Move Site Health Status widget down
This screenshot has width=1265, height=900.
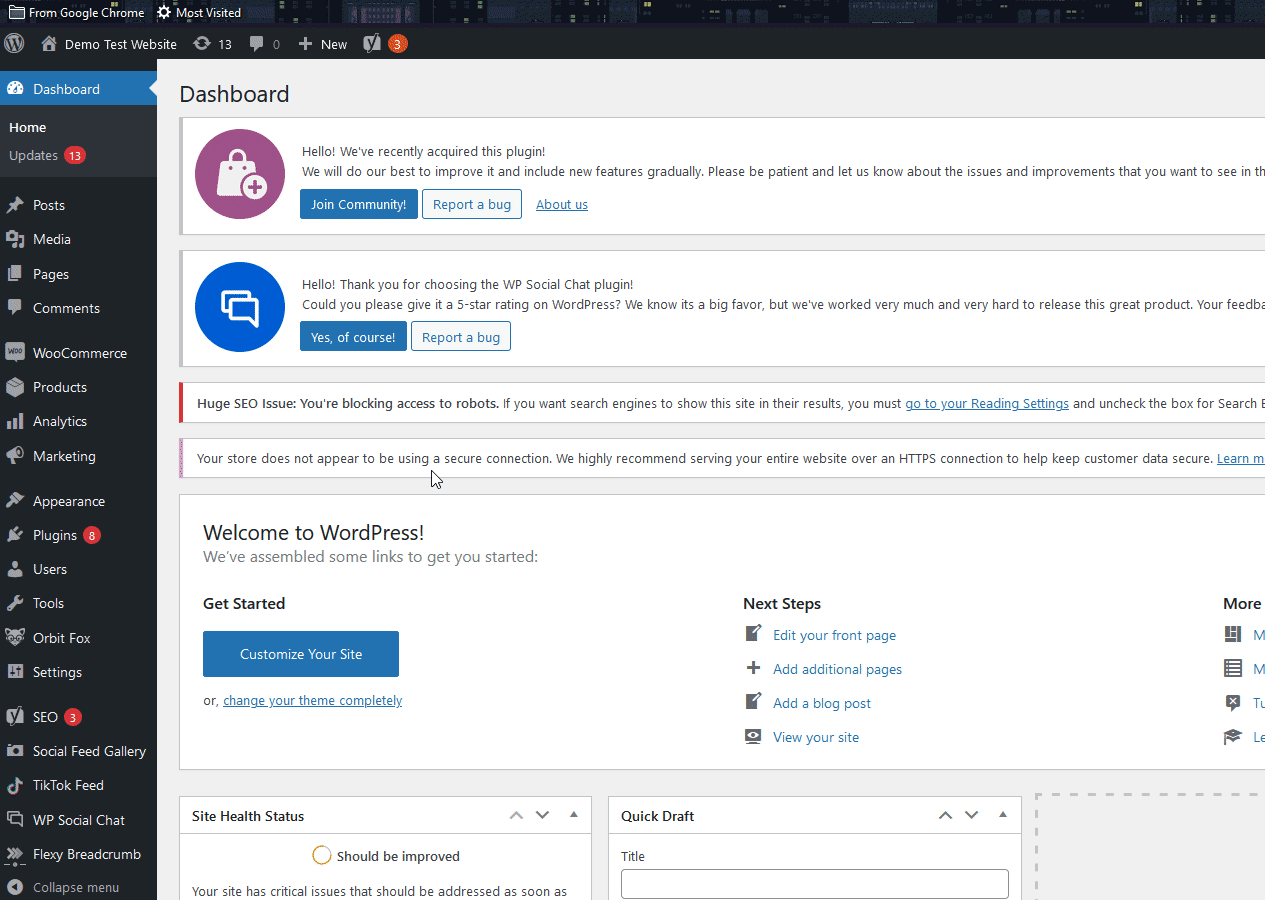[x=542, y=815]
